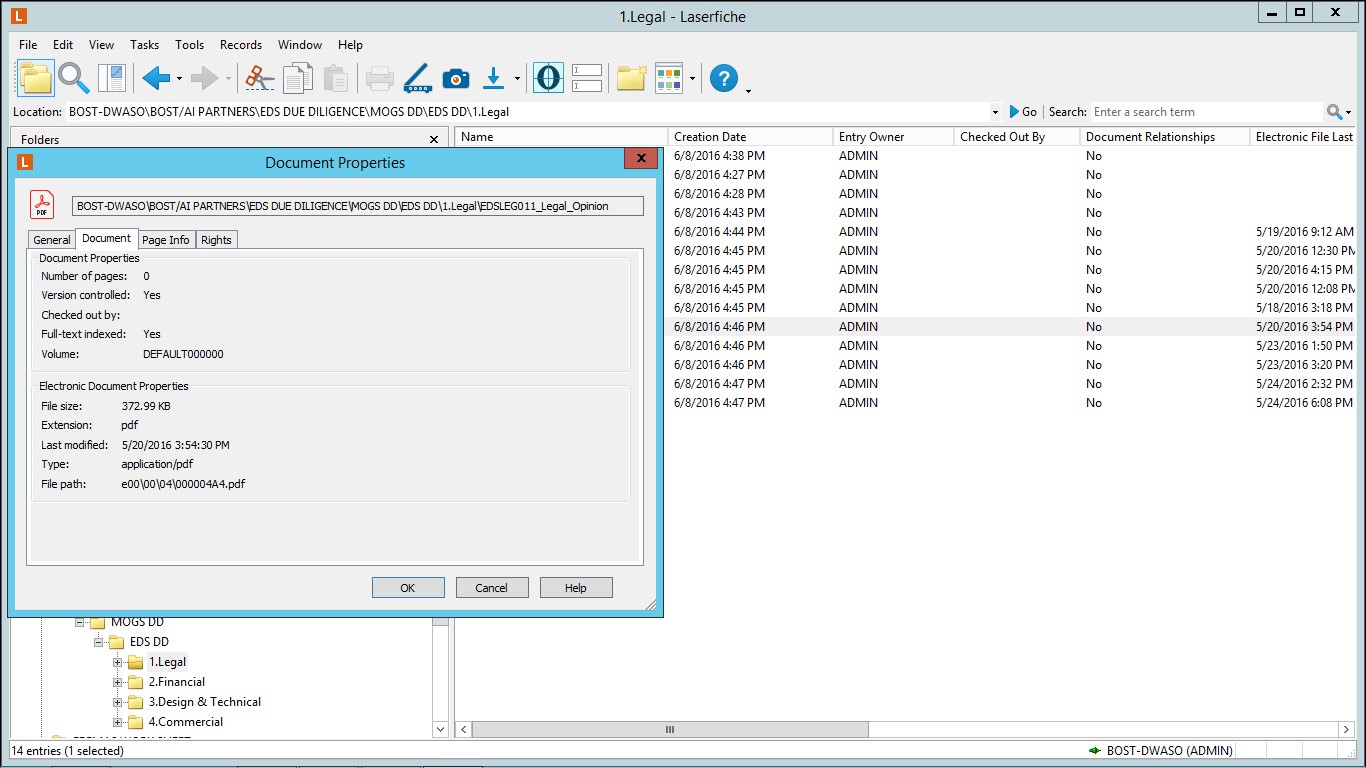The width and height of the screenshot is (1366, 768).
Task: Click the search term input field
Action: point(1204,112)
